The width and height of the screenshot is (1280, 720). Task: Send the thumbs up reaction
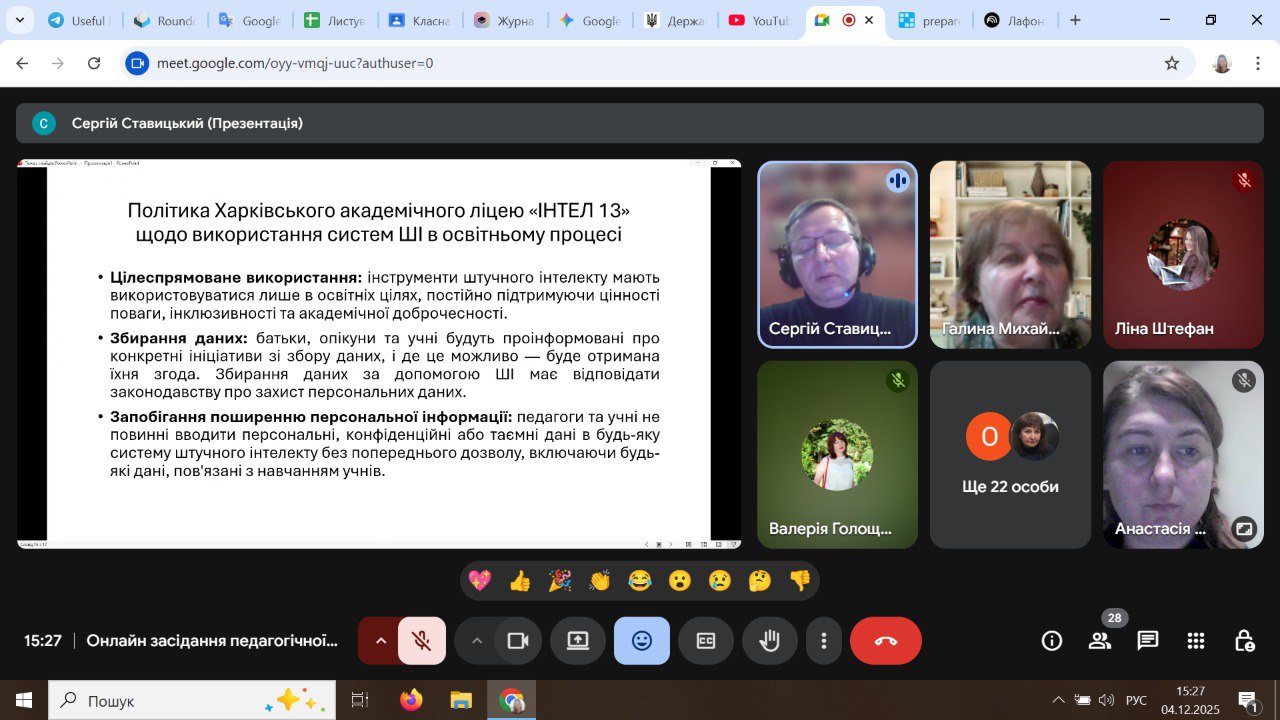click(519, 581)
